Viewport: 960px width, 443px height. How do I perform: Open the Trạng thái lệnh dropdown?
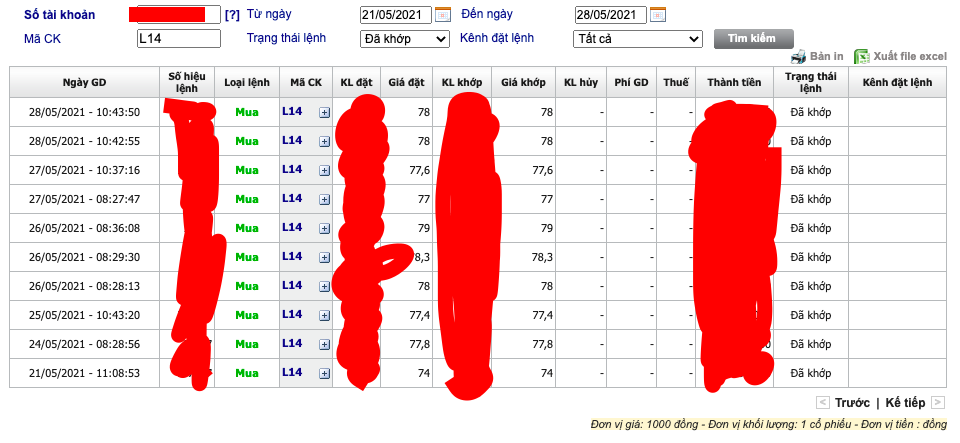405,39
